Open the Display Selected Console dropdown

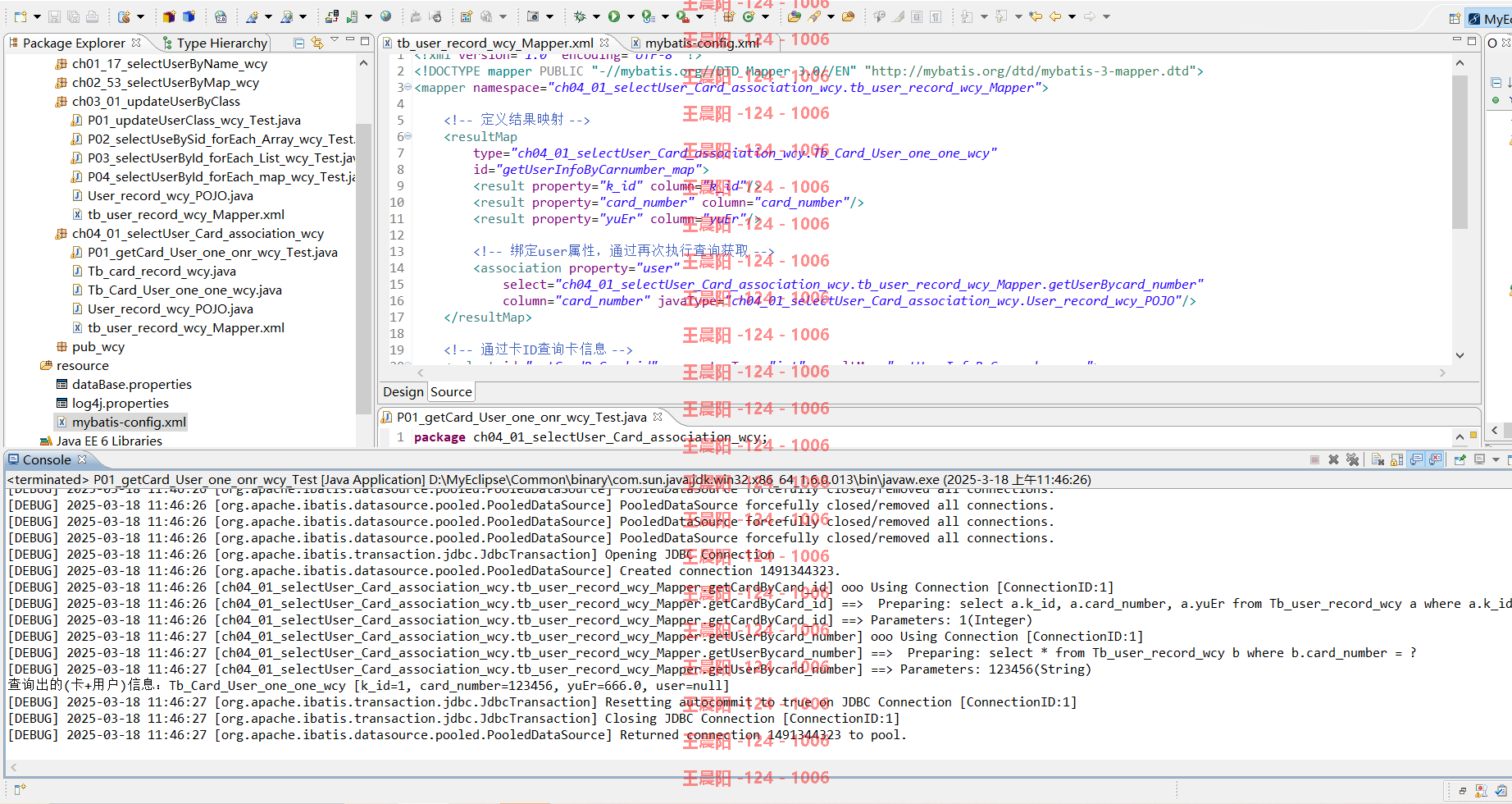1496,459
